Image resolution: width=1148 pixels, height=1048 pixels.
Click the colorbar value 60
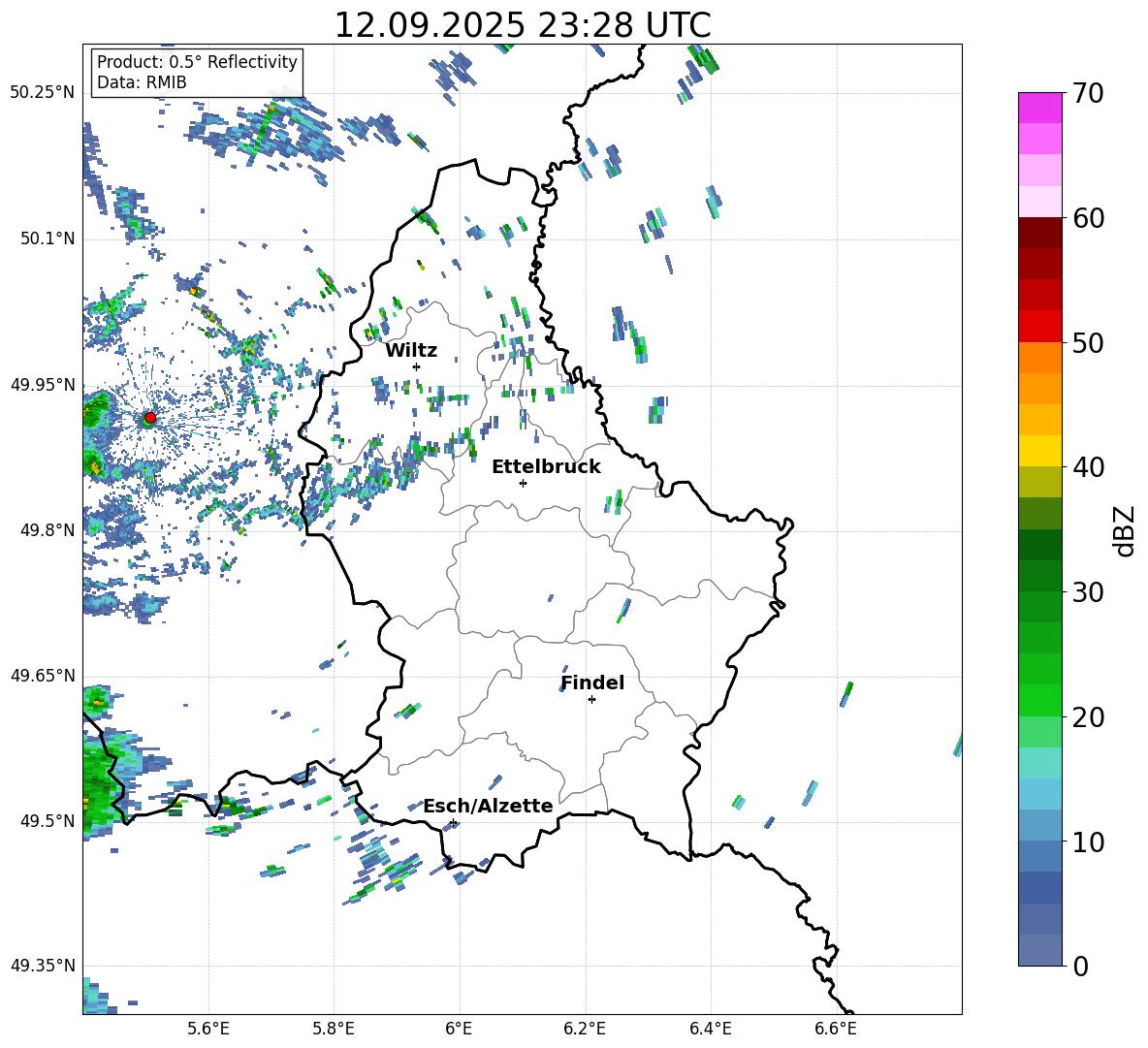coord(1088,218)
